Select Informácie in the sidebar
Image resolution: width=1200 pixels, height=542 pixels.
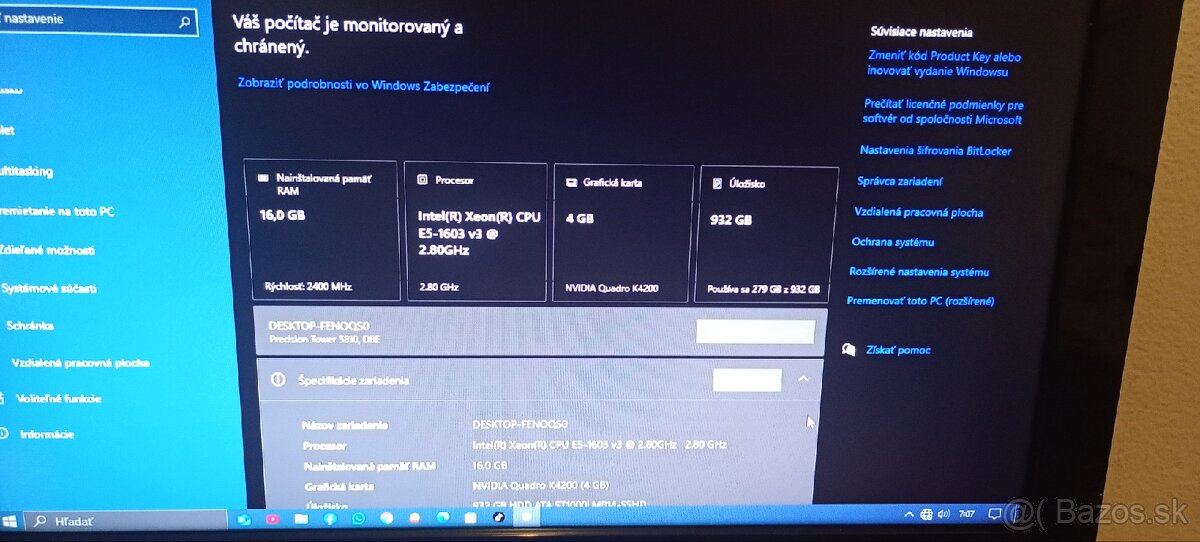pos(46,434)
